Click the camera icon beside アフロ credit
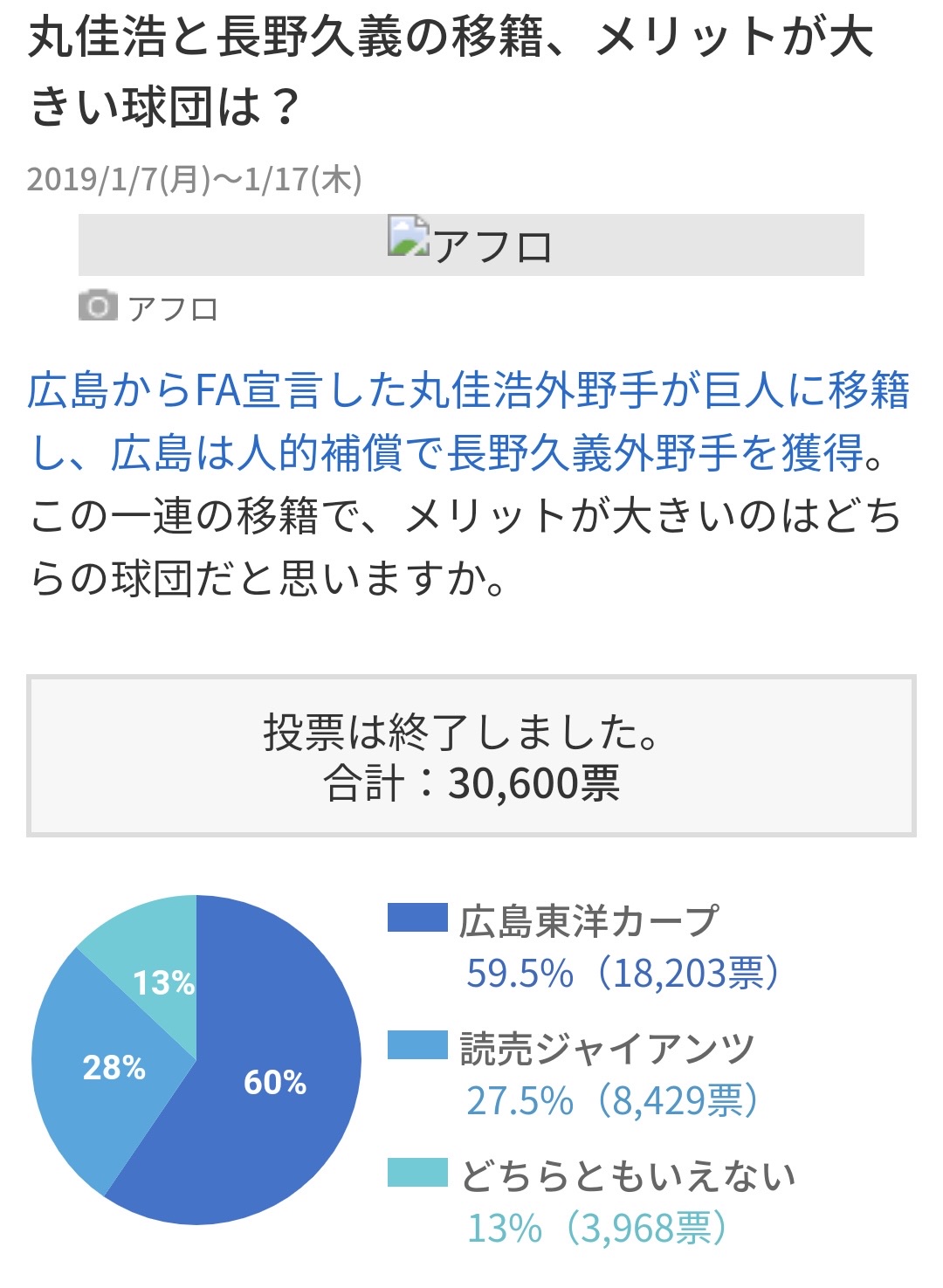Screen dimensions: 943x1288 click(x=98, y=306)
